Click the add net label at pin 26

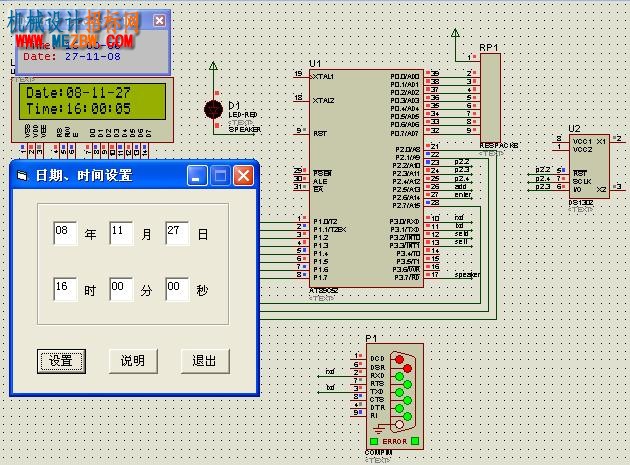pos(460,186)
